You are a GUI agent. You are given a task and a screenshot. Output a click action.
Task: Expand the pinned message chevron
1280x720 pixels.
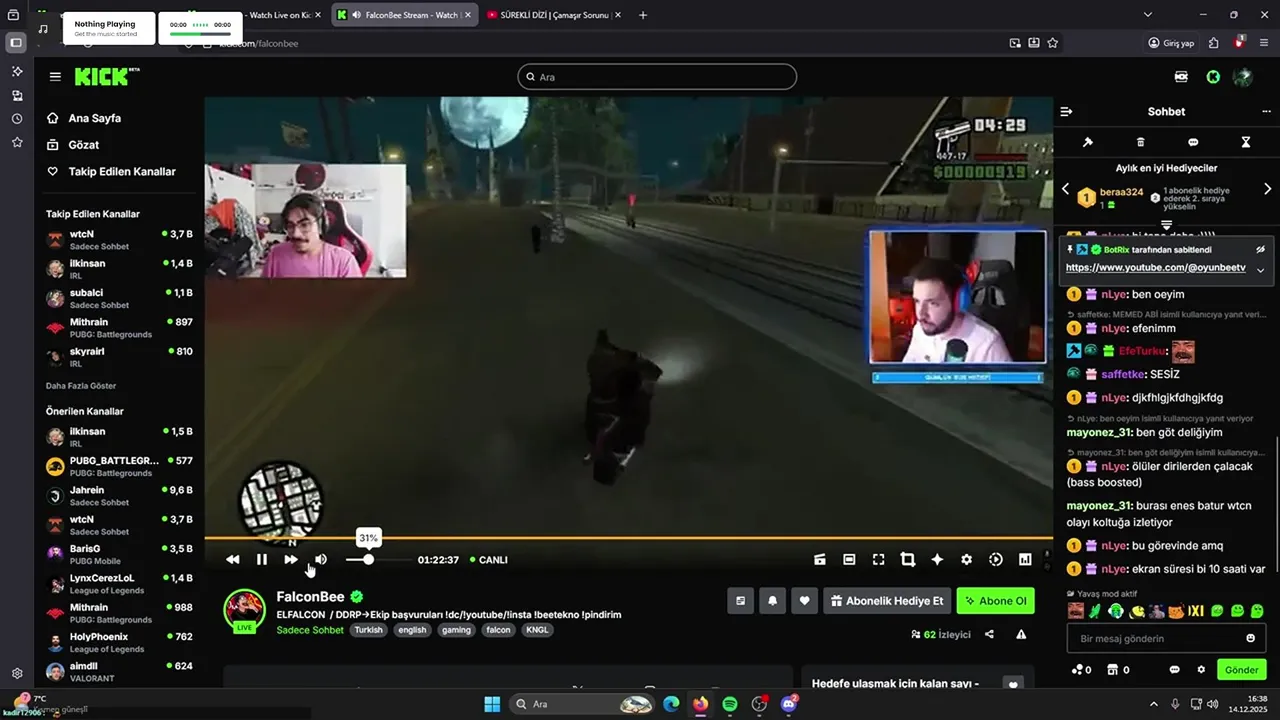point(1260,270)
